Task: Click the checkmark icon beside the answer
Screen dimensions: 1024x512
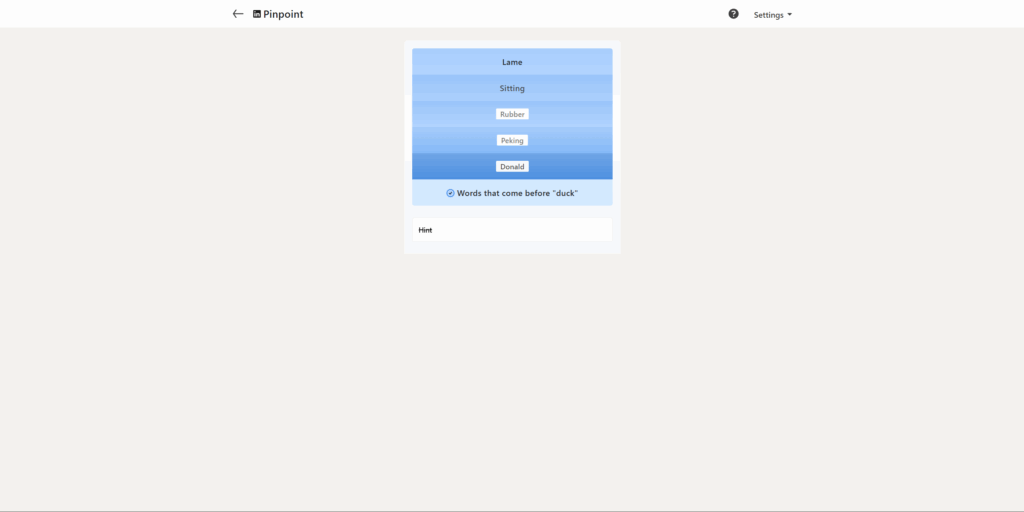Action: (x=450, y=193)
